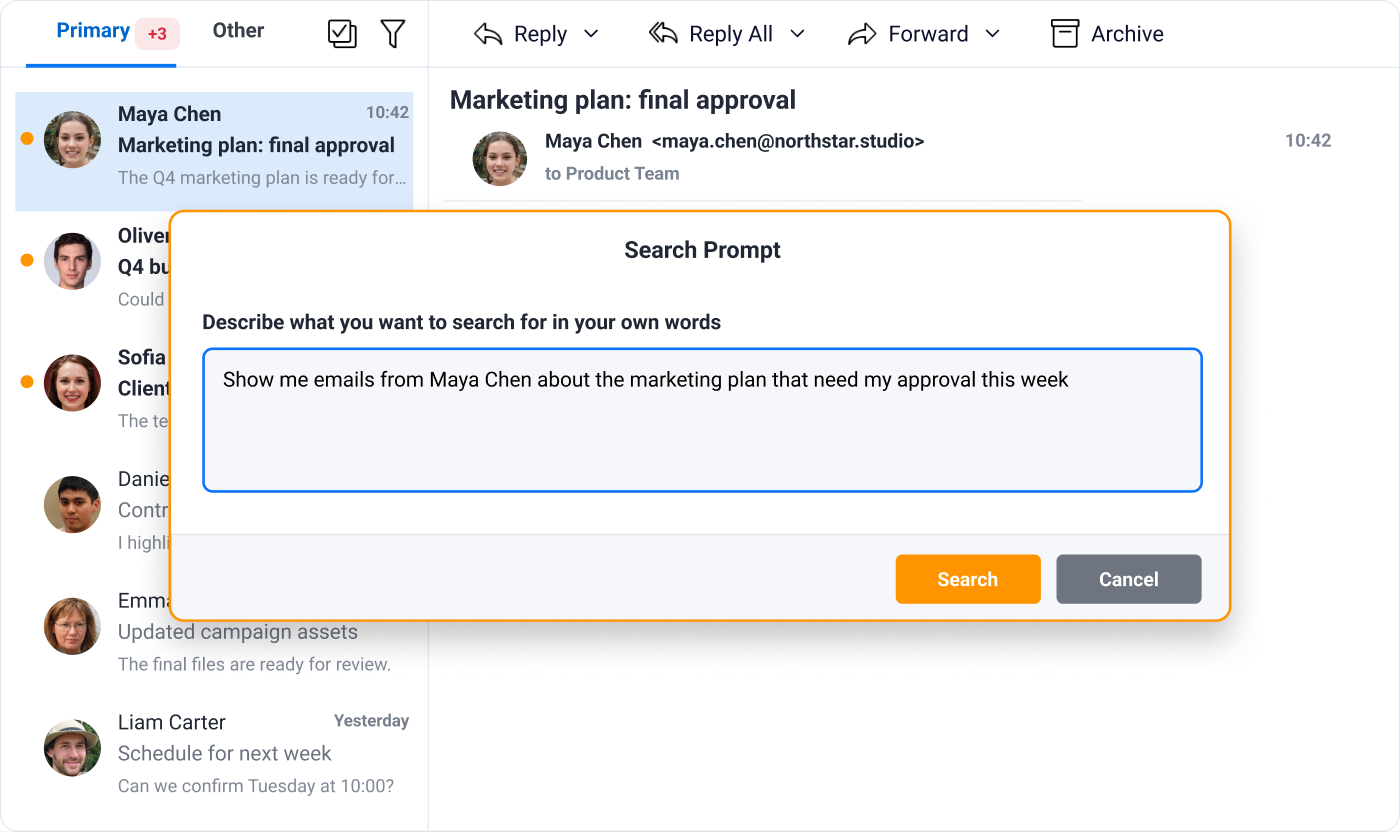Screen dimensions: 1400x832
Task: Click the "Liam Carter" sender name
Action: pos(172,722)
